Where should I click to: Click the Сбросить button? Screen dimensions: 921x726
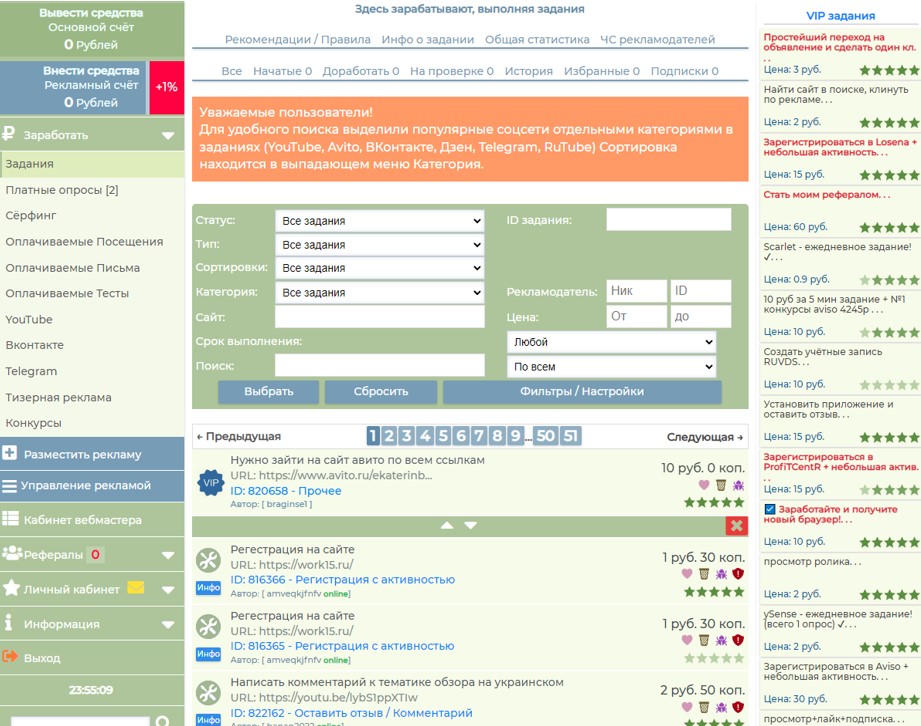click(381, 392)
